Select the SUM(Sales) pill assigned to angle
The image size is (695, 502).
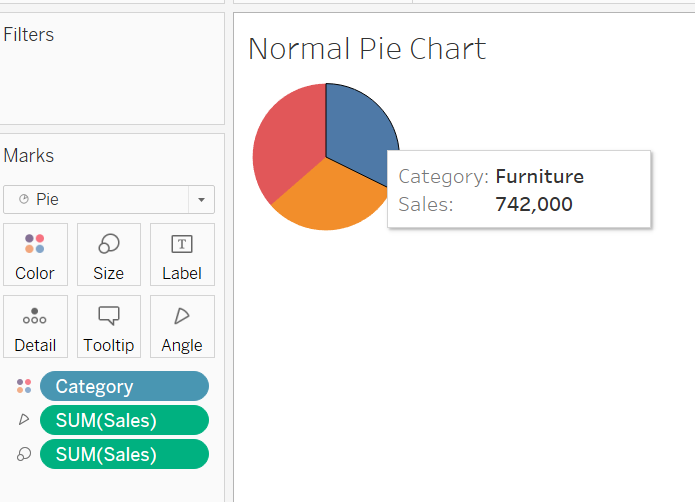[124, 420]
